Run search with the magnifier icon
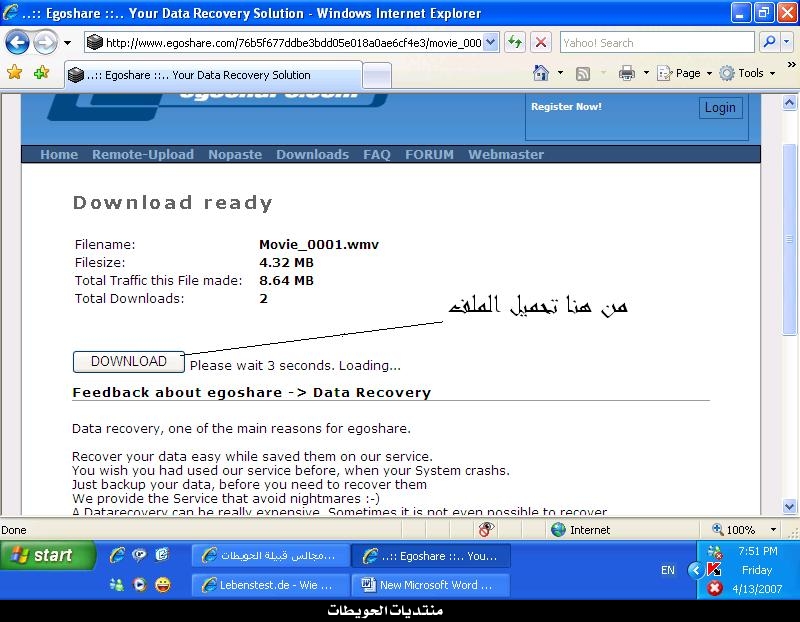The width and height of the screenshot is (800, 622). [x=769, y=42]
